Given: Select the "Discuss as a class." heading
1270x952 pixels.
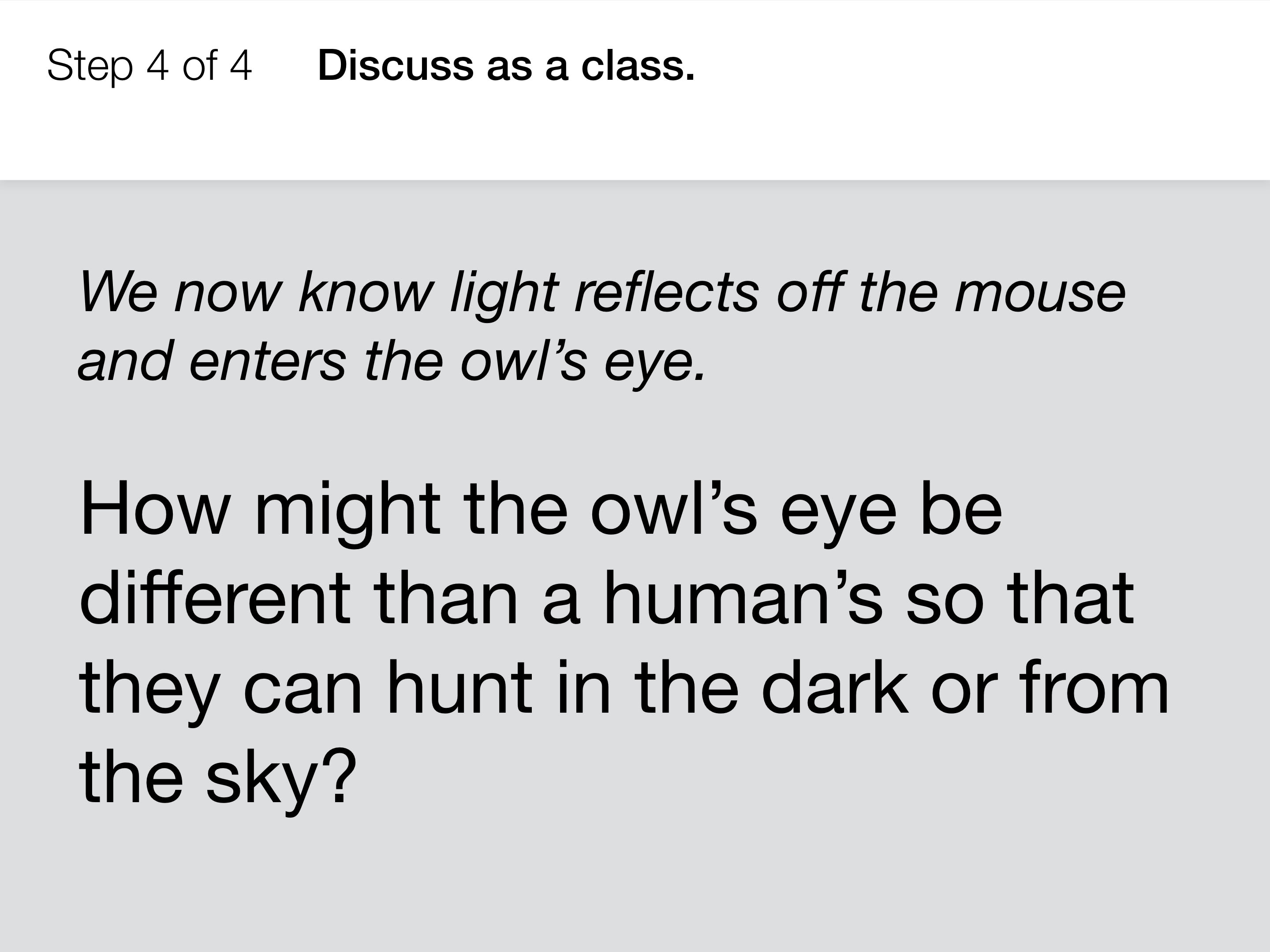Looking at the screenshot, I should pos(506,65).
